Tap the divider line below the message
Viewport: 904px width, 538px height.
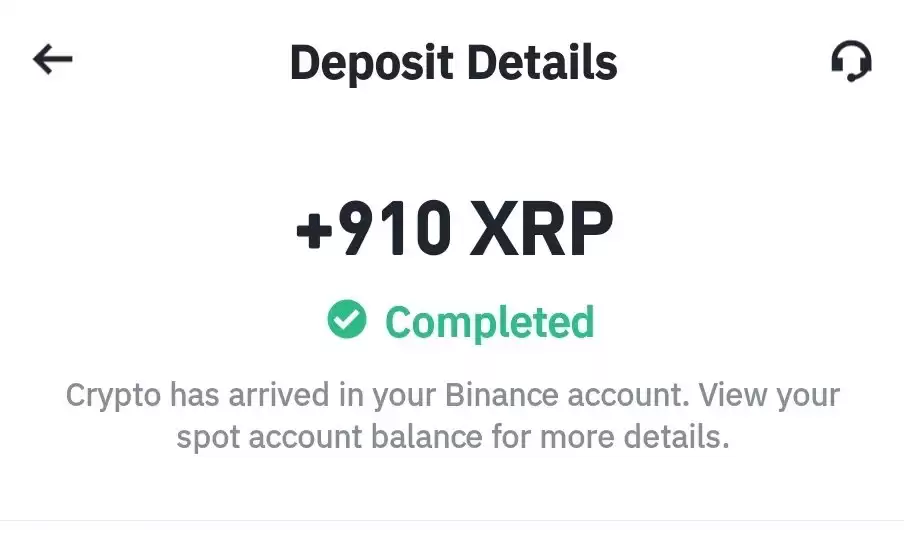tap(452, 521)
